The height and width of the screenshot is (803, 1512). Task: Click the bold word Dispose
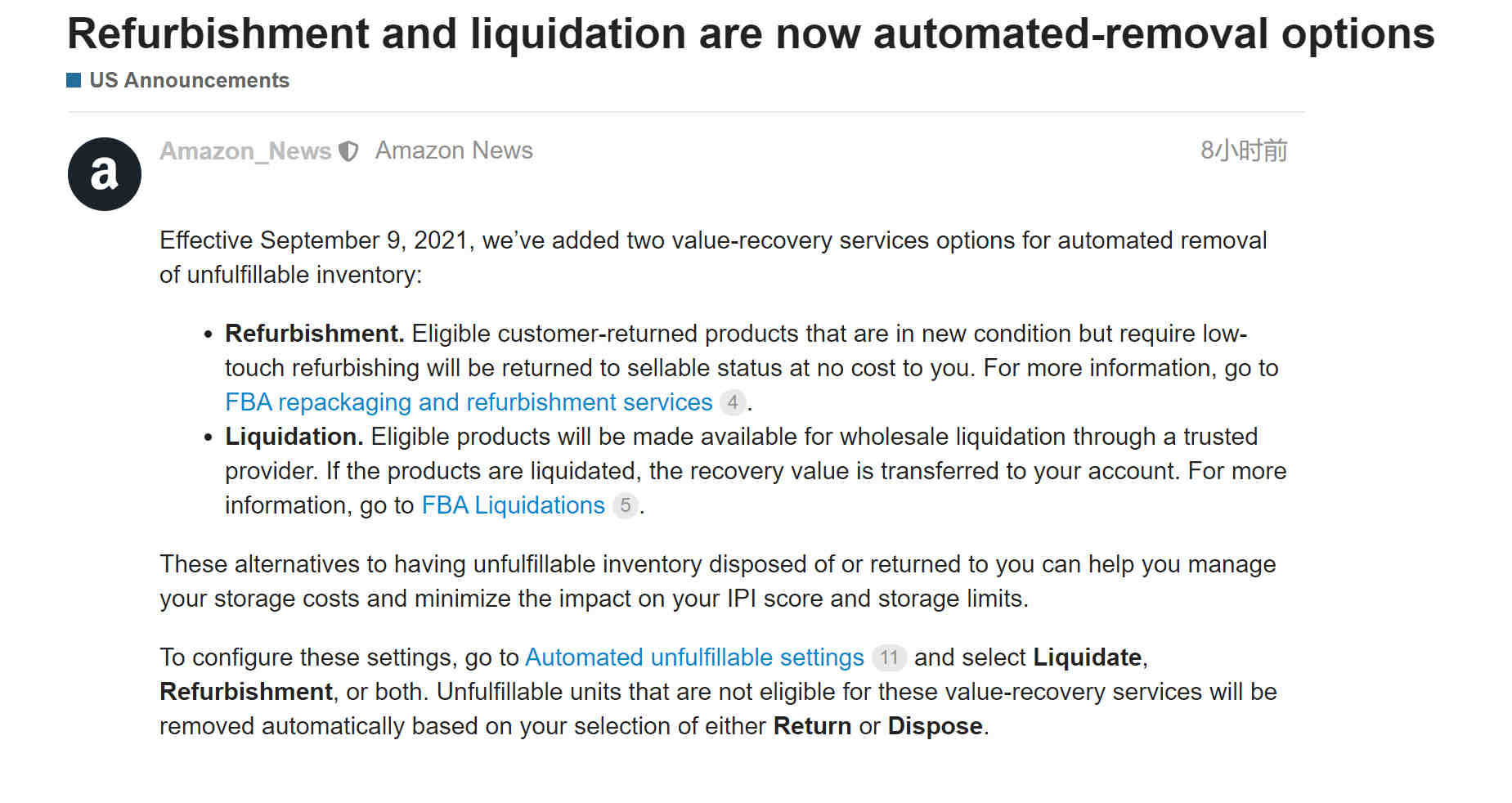tap(935, 726)
